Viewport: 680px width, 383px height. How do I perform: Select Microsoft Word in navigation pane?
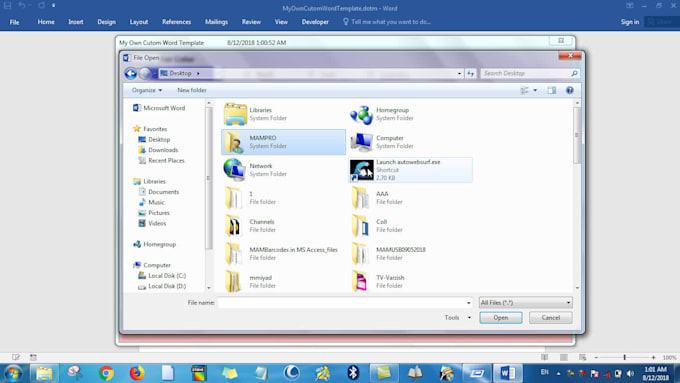(159, 108)
